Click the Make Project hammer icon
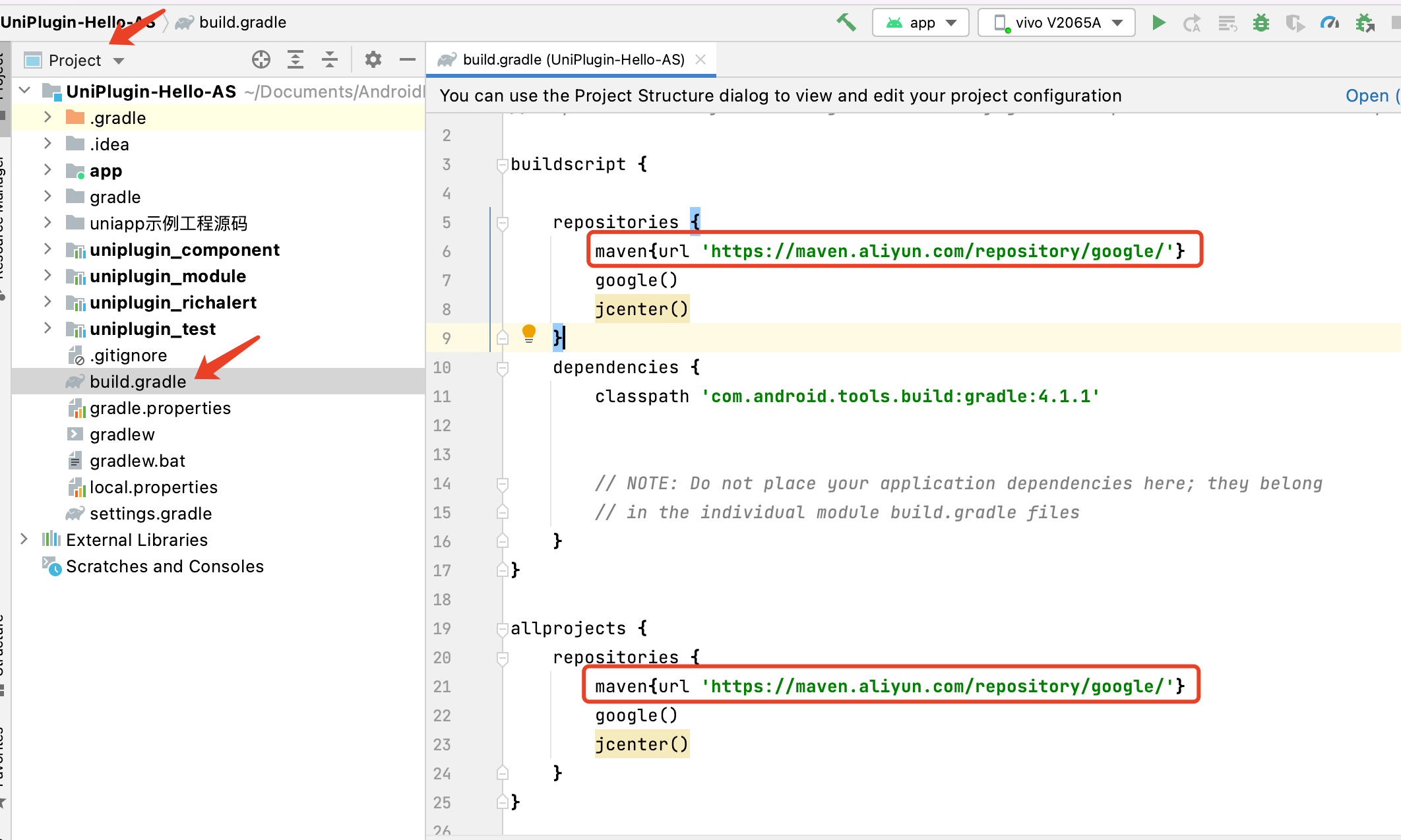The height and width of the screenshot is (840, 1401). pyautogui.click(x=846, y=22)
